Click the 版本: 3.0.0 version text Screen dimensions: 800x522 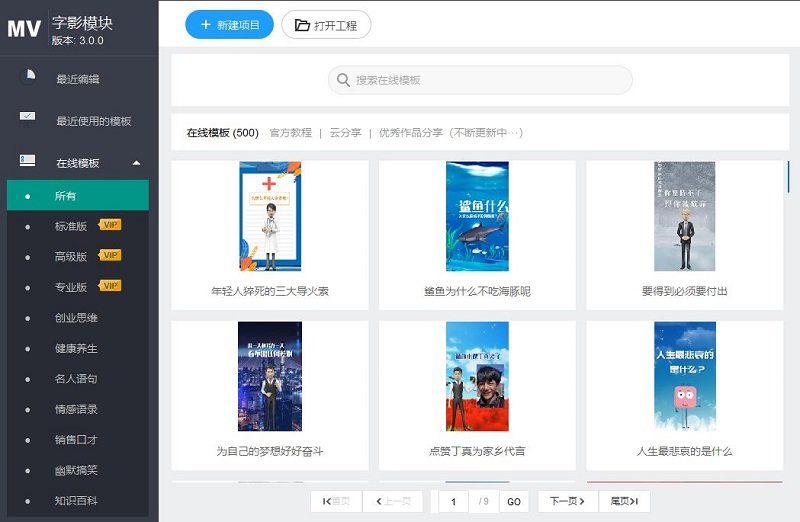coord(78,40)
